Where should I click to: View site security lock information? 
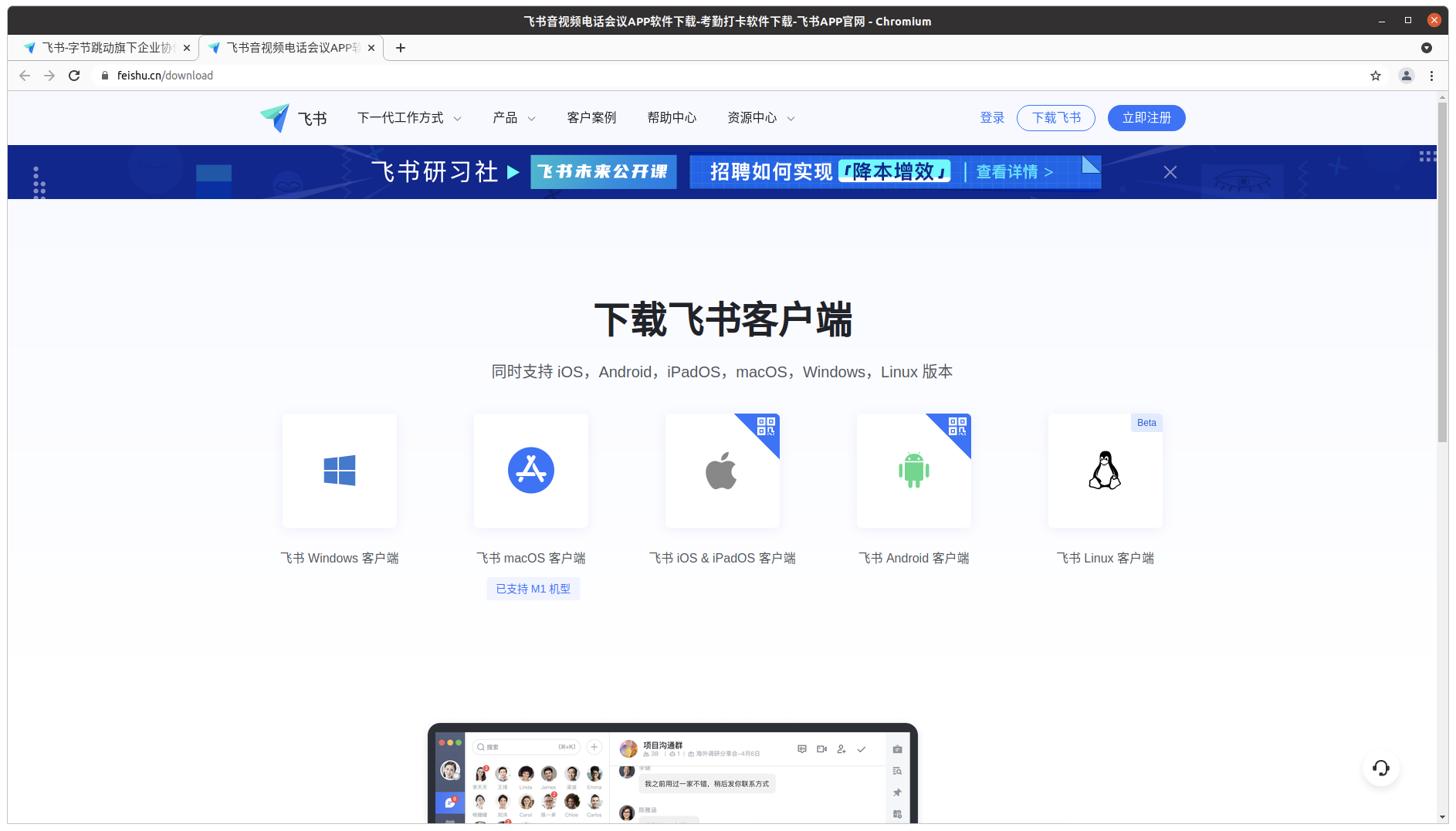pos(105,76)
